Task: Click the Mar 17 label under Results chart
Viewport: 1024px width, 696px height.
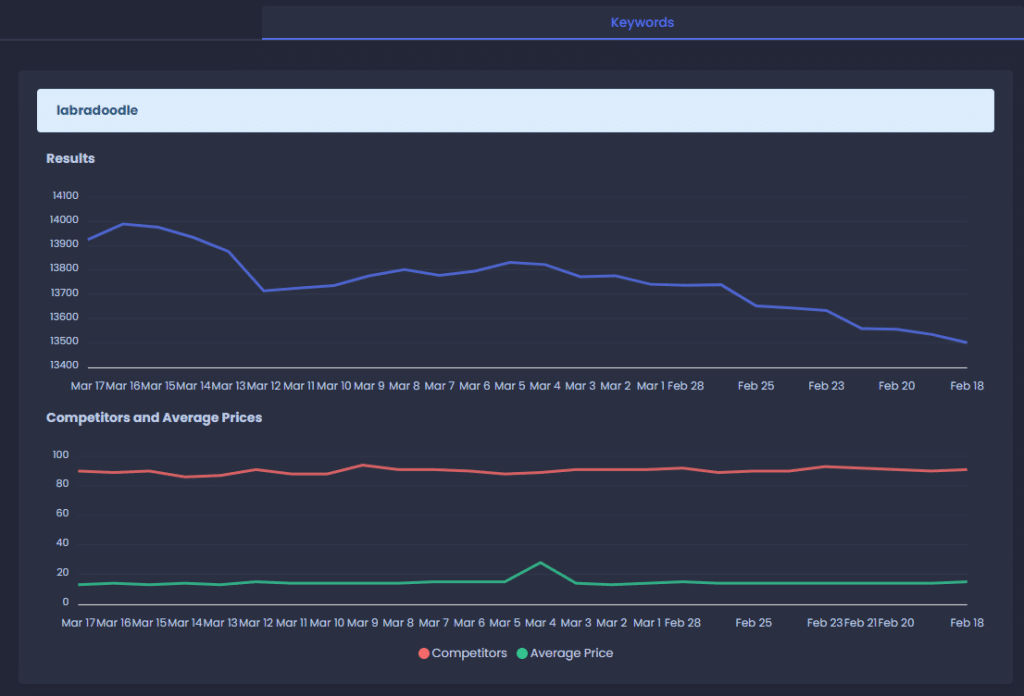Action: tap(87, 385)
